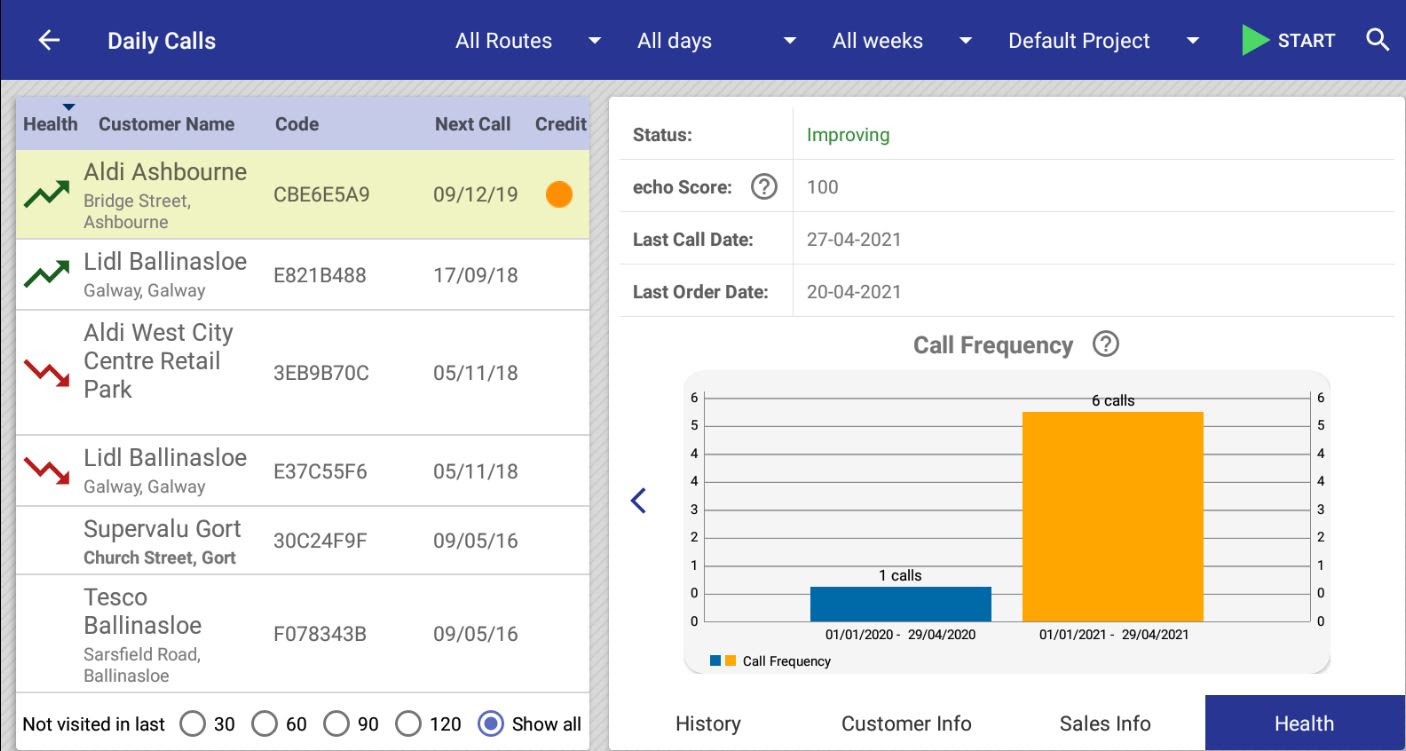The height and width of the screenshot is (751, 1406).
Task: Click Last Order Date value 20-04-2021
Action: tap(854, 293)
